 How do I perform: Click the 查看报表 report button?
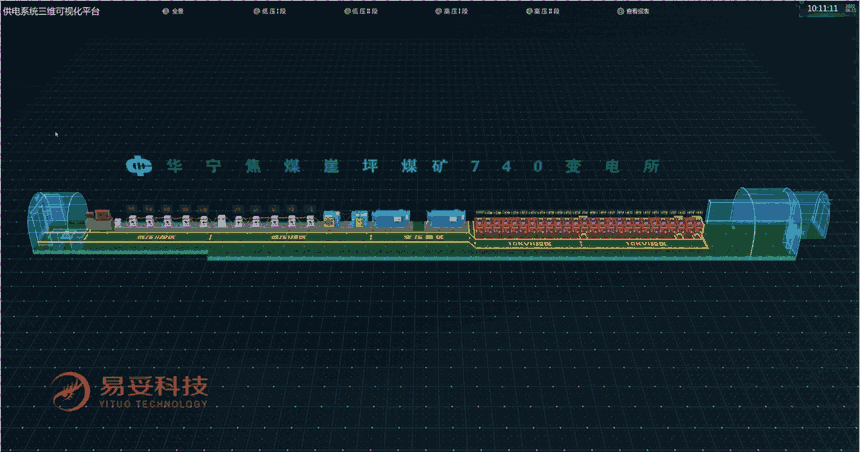click(x=632, y=11)
